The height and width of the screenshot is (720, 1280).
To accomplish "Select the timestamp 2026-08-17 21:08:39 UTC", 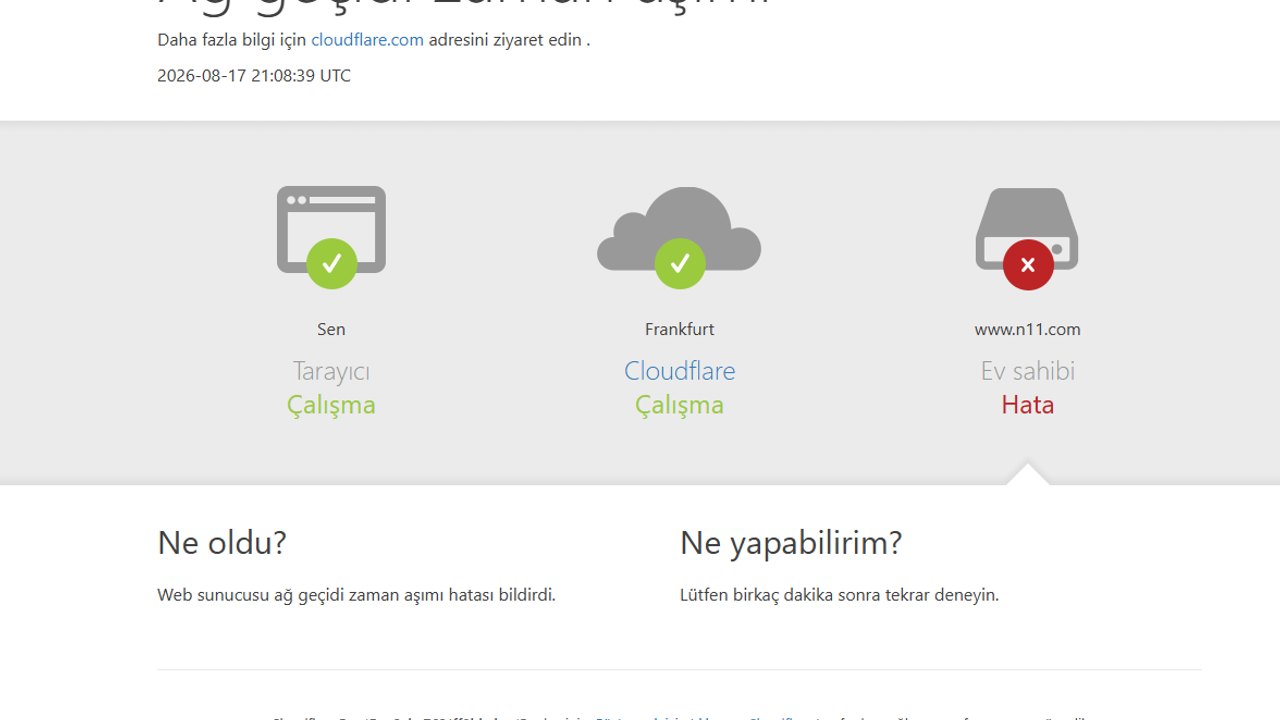I will tap(254, 76).
